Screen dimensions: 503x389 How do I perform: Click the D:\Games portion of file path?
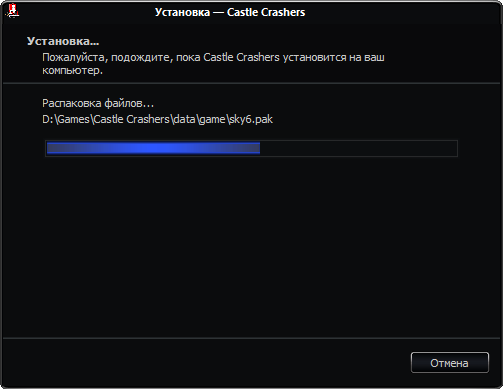[66, 119]
